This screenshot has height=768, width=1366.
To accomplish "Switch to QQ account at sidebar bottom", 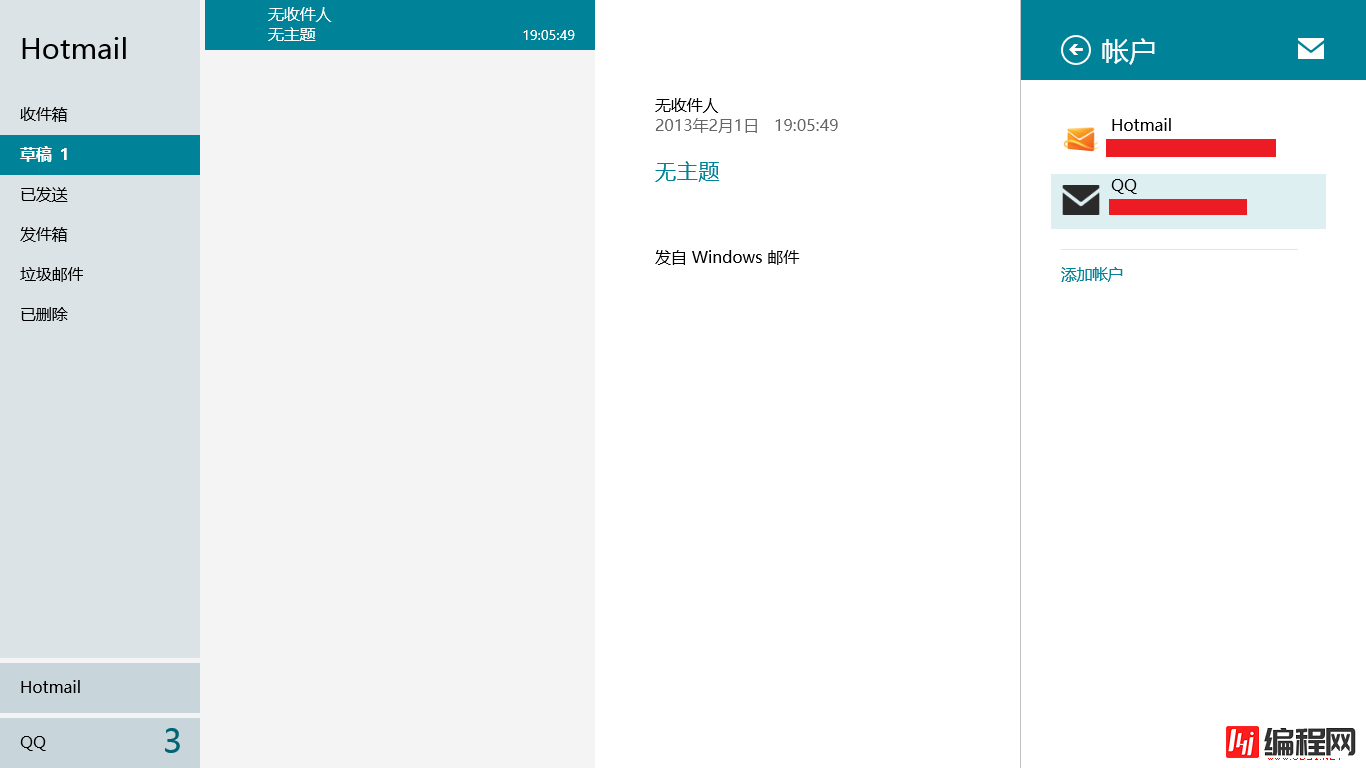I will pos(100,742).
